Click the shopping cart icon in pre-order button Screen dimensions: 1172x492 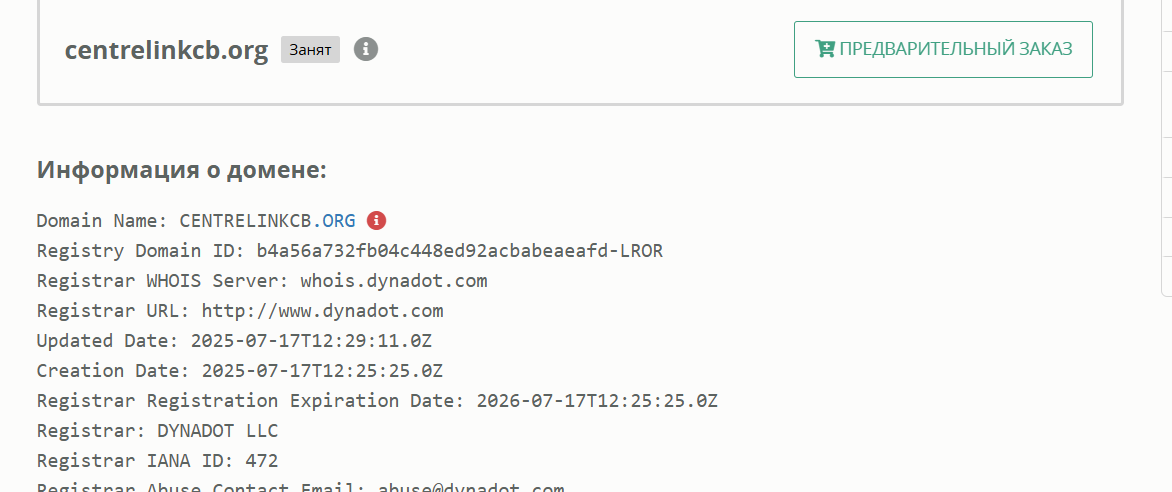825,49
